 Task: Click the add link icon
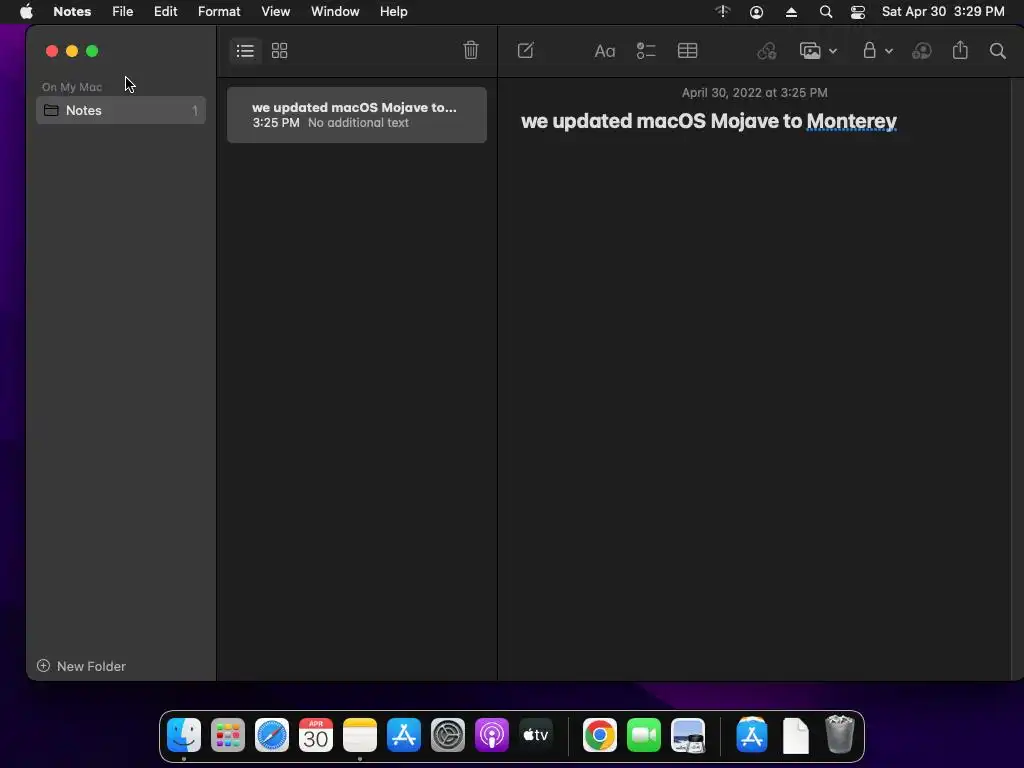[x=767, y=51]
